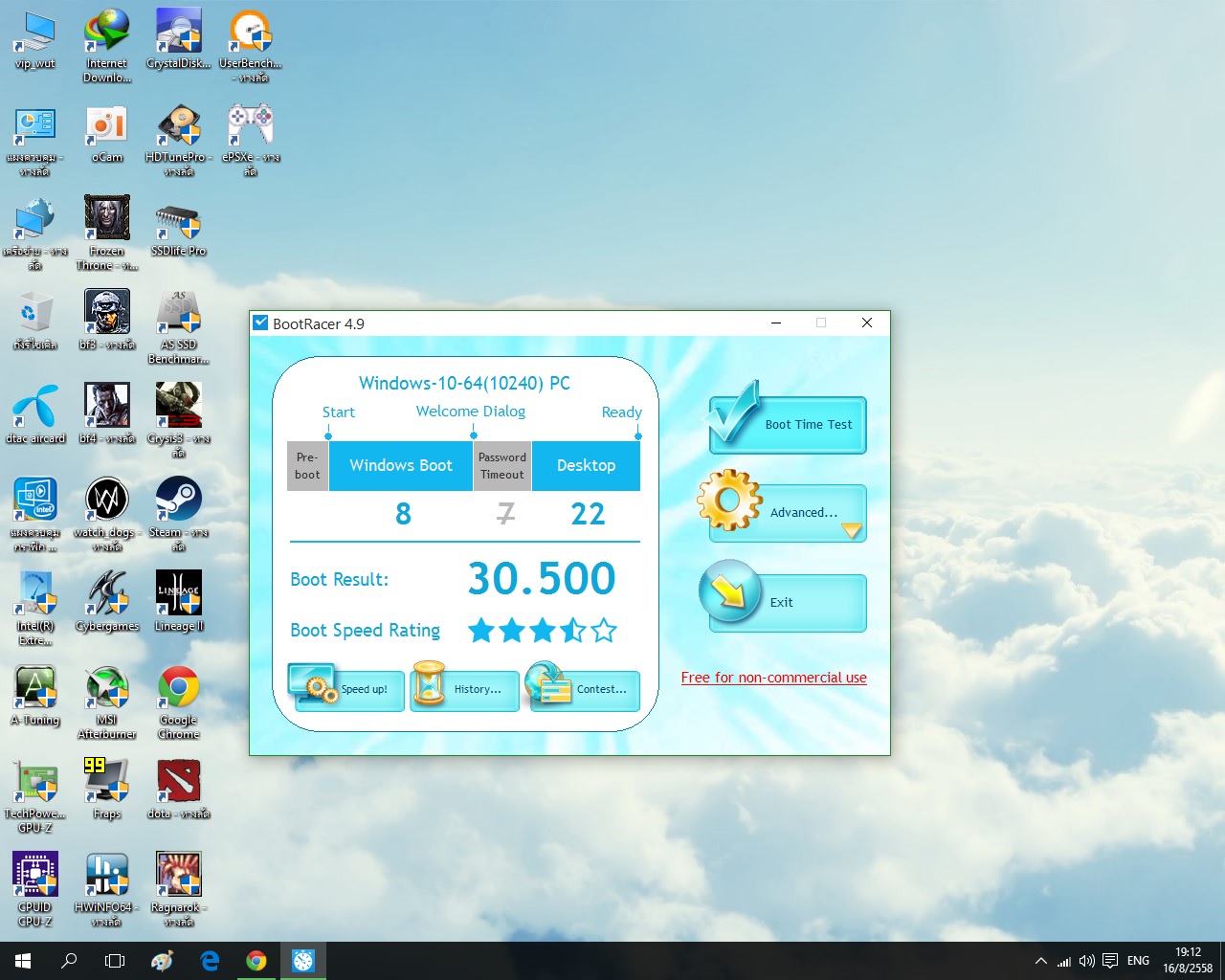Switch the ENG input language indicator
Viewport: 1225px width, 980px height.
(x=1138, y=961)
